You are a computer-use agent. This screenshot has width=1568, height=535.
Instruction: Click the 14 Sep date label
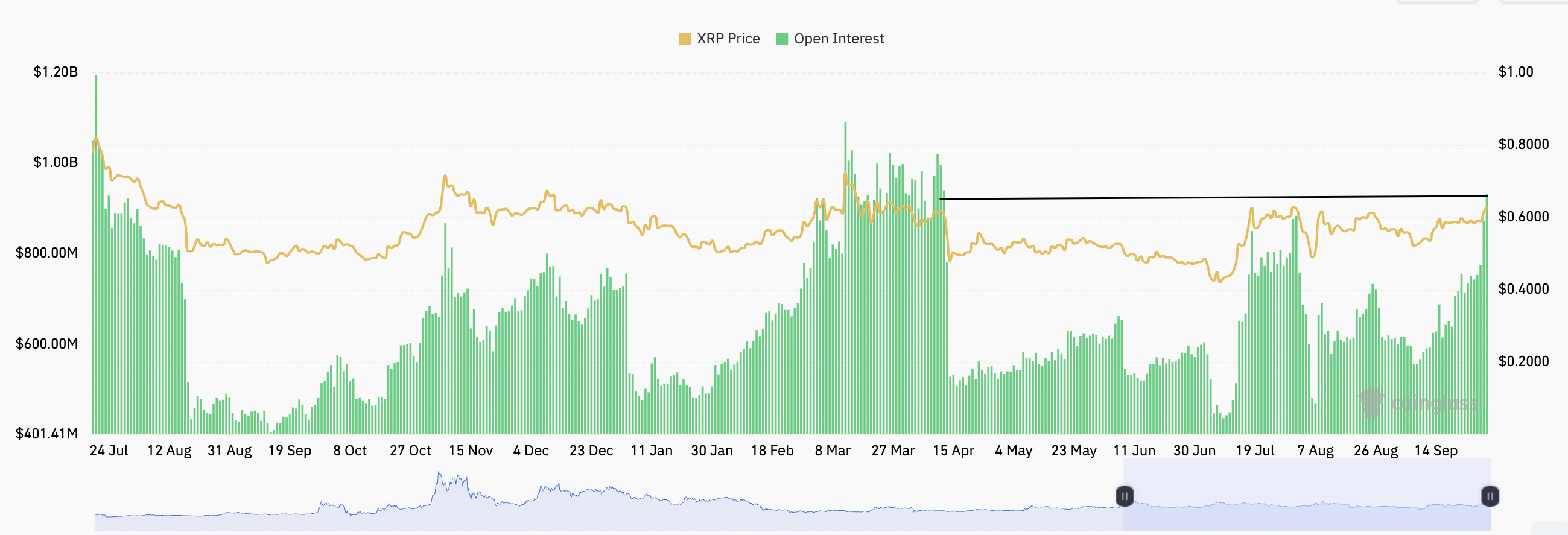(x=1436, y=451)
